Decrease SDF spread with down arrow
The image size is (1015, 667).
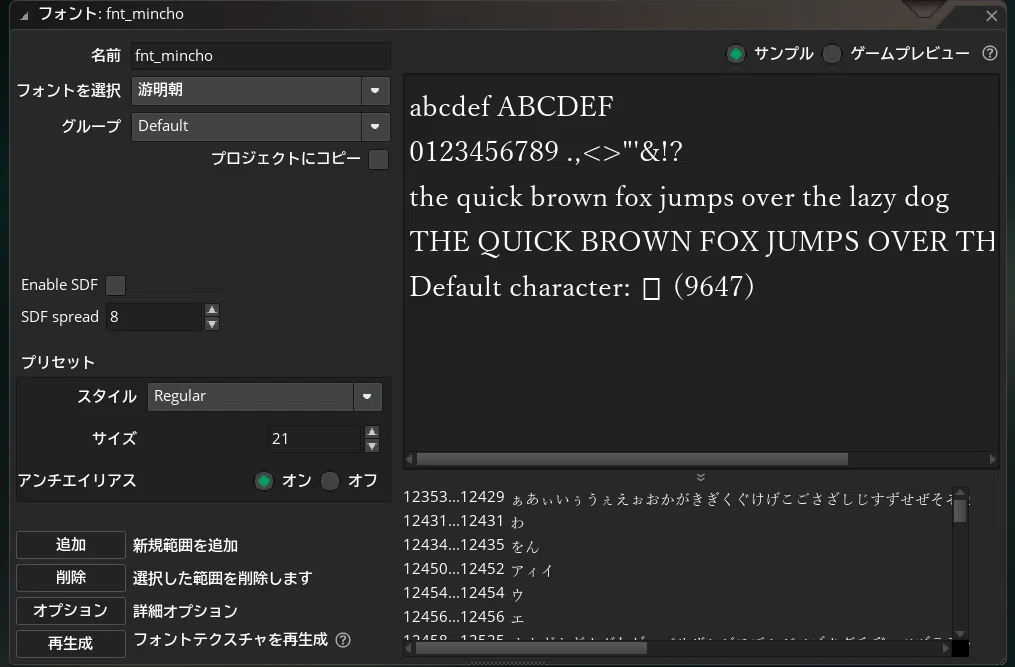[x=212, y=324]
